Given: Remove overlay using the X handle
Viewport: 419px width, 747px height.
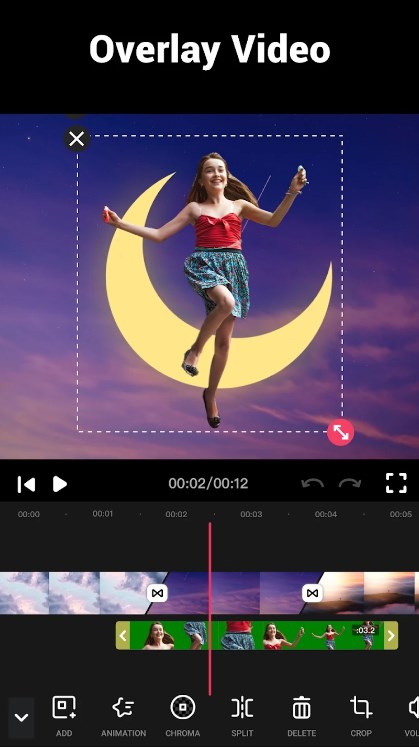Looking at the screenshot, I should click(77, 139).
